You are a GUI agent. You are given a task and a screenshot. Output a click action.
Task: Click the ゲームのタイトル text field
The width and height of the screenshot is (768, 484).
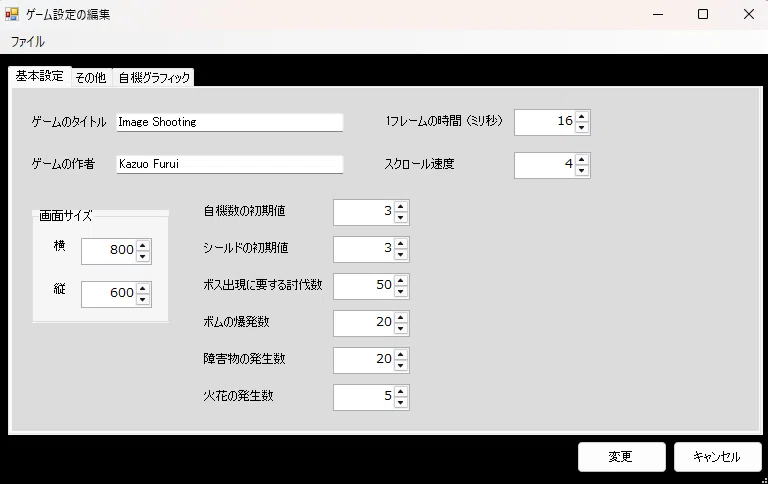(x=230, y=122)
